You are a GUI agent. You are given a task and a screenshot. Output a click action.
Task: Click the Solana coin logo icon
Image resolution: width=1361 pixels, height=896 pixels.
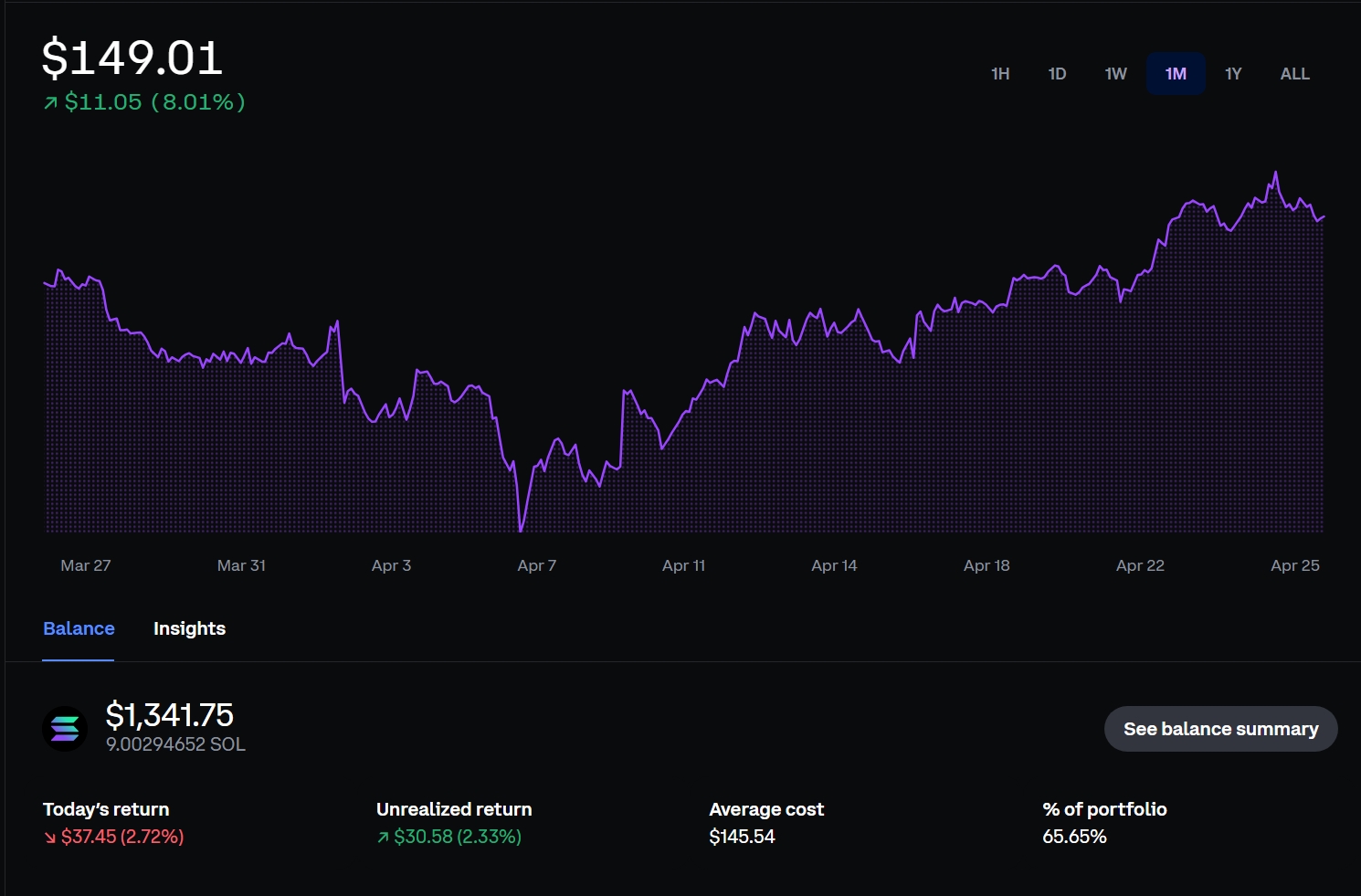65,729
